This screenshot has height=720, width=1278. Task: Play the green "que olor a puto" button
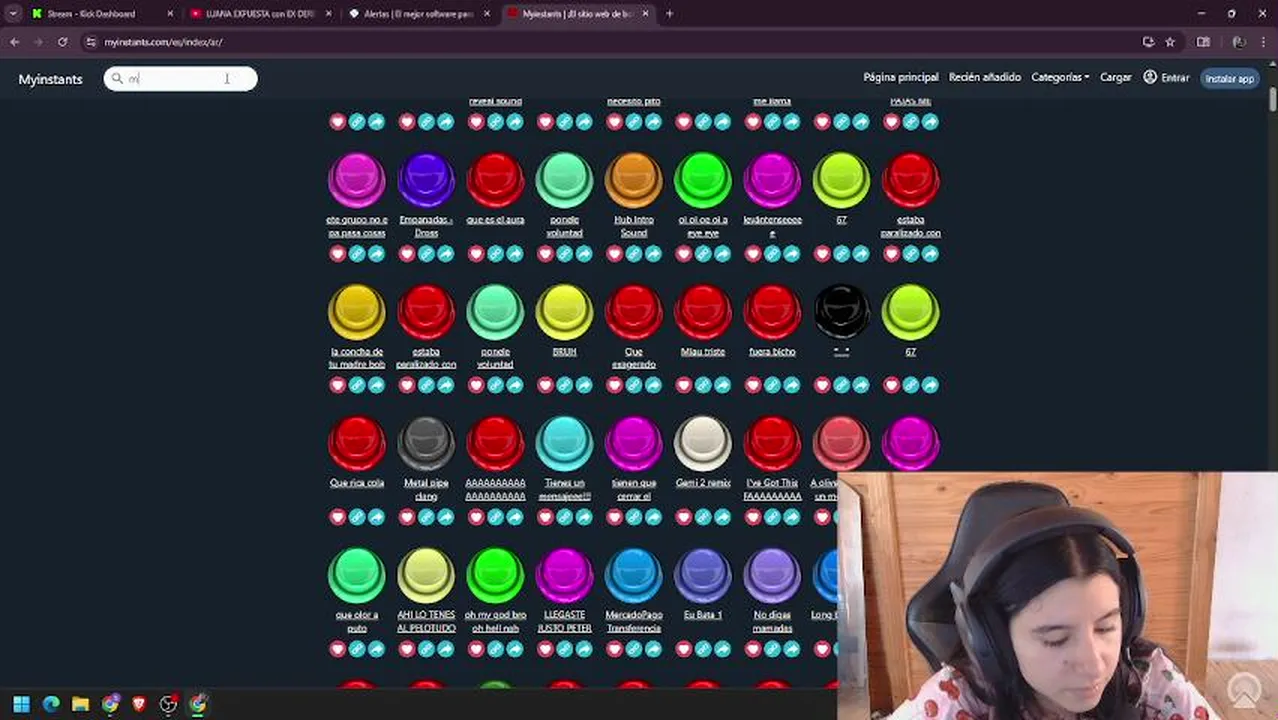click(357, 576)
